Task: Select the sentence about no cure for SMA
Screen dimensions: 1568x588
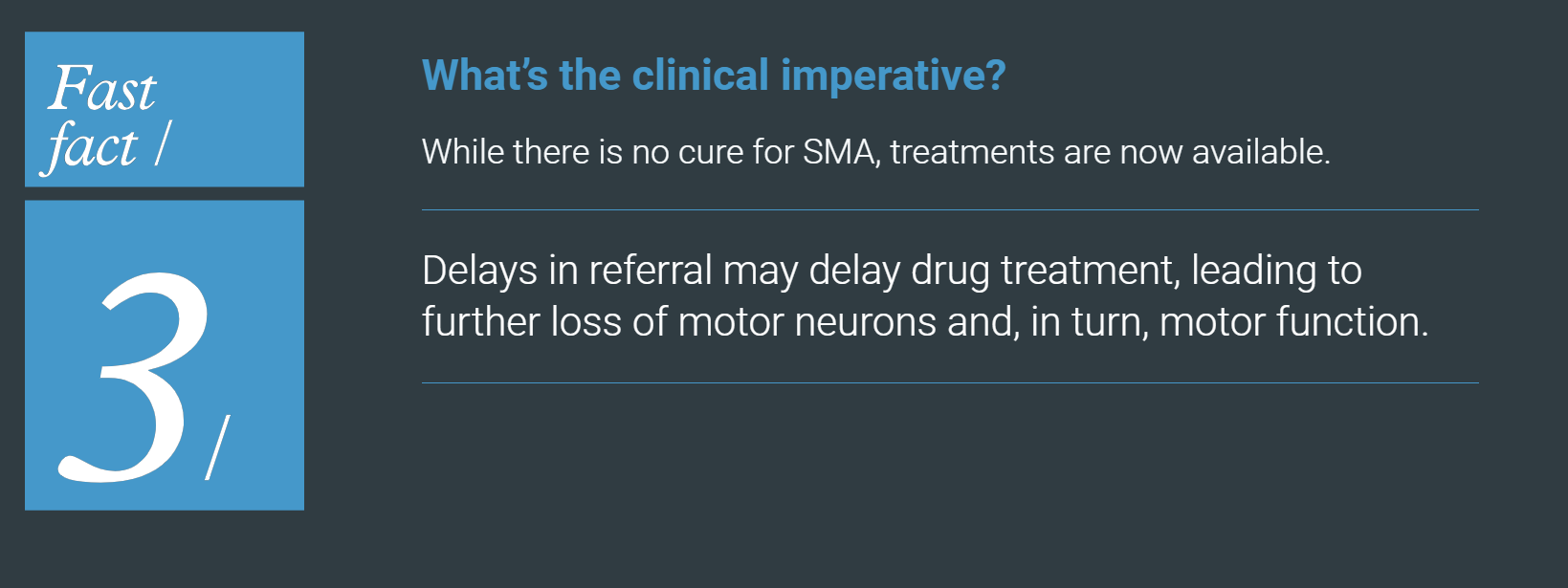Action: [x=875, y=152]
